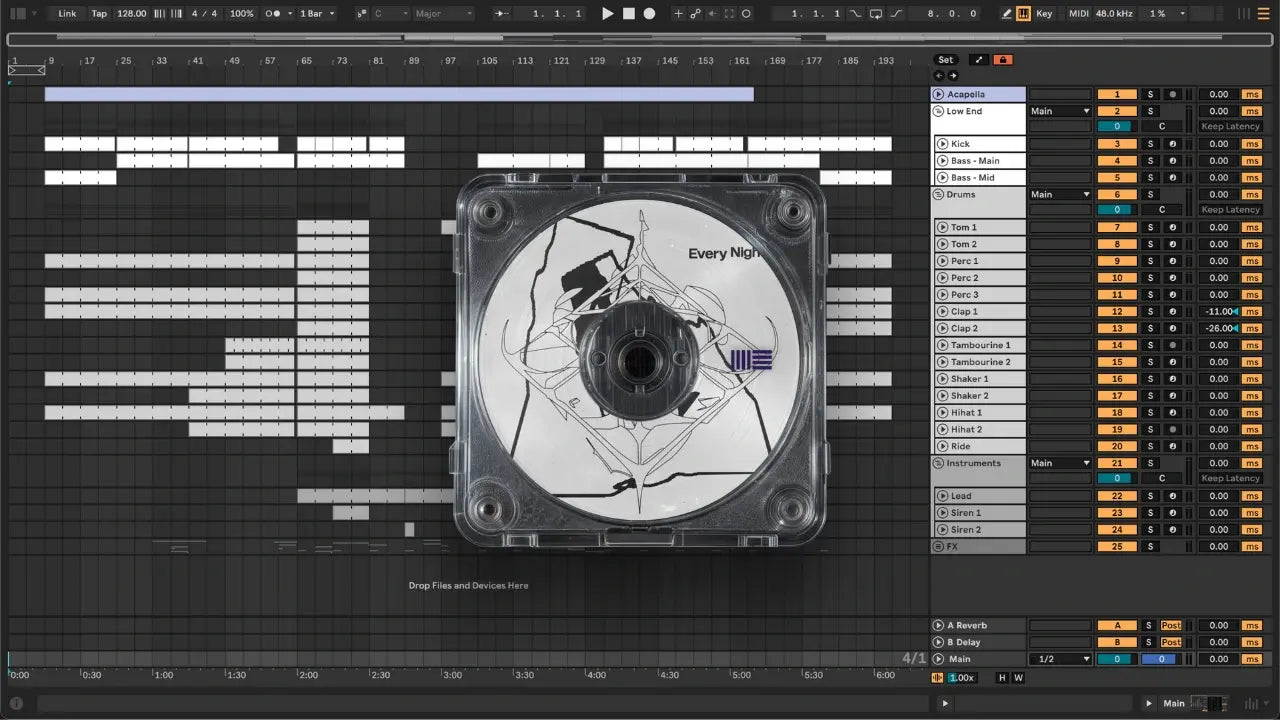1280x720 pixels.
Task: Solo the Acapella track
Action: 1150,95
